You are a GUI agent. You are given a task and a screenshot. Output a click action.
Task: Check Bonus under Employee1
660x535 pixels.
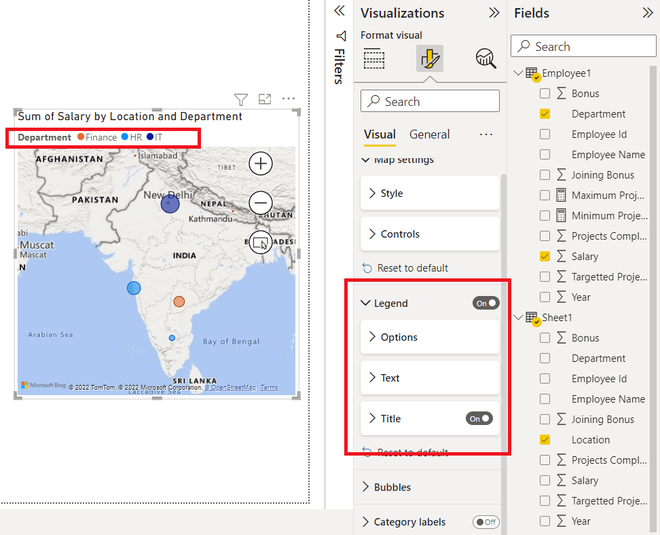pos(545,93)
